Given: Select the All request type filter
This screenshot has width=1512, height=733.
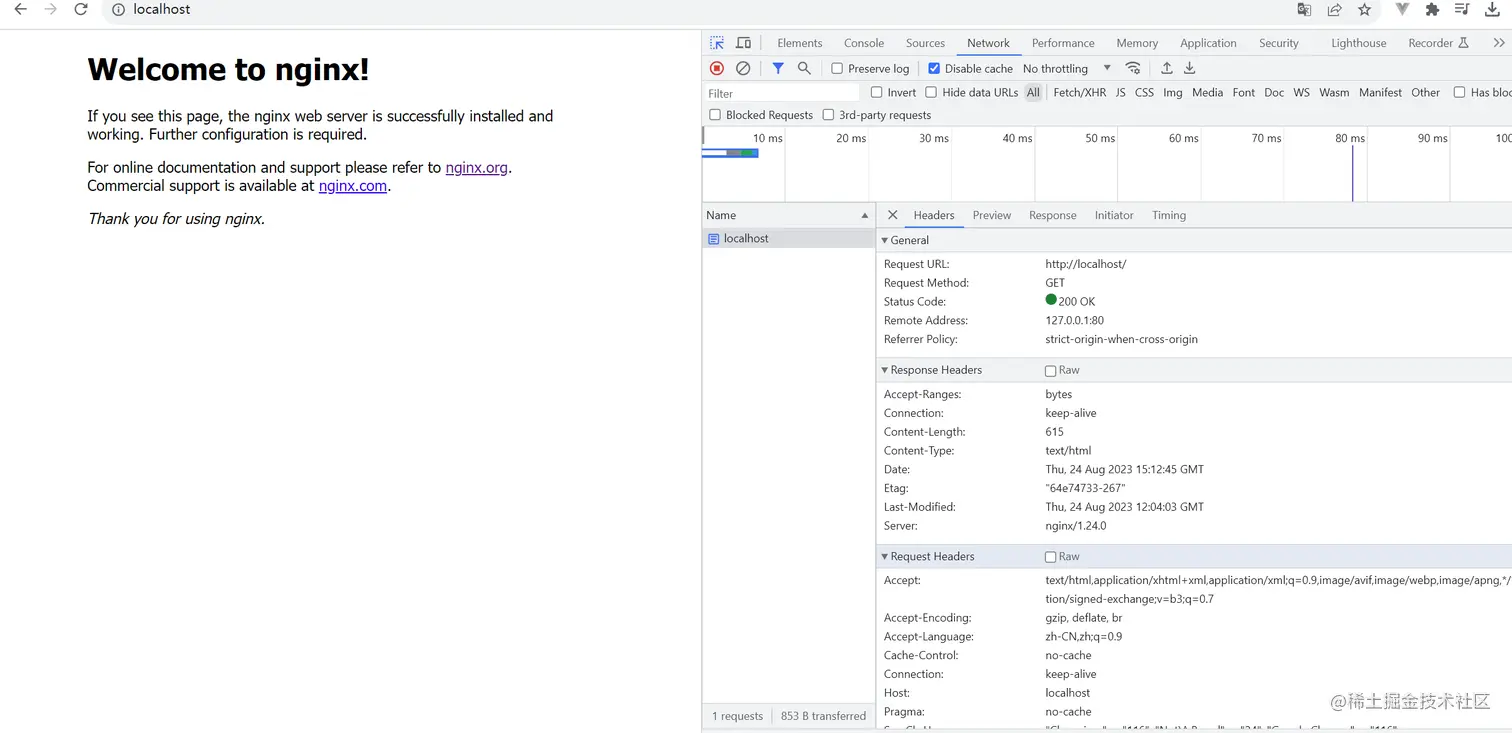Looking at the screenshot, I should pyautogui.click(x=1033, y=92).
